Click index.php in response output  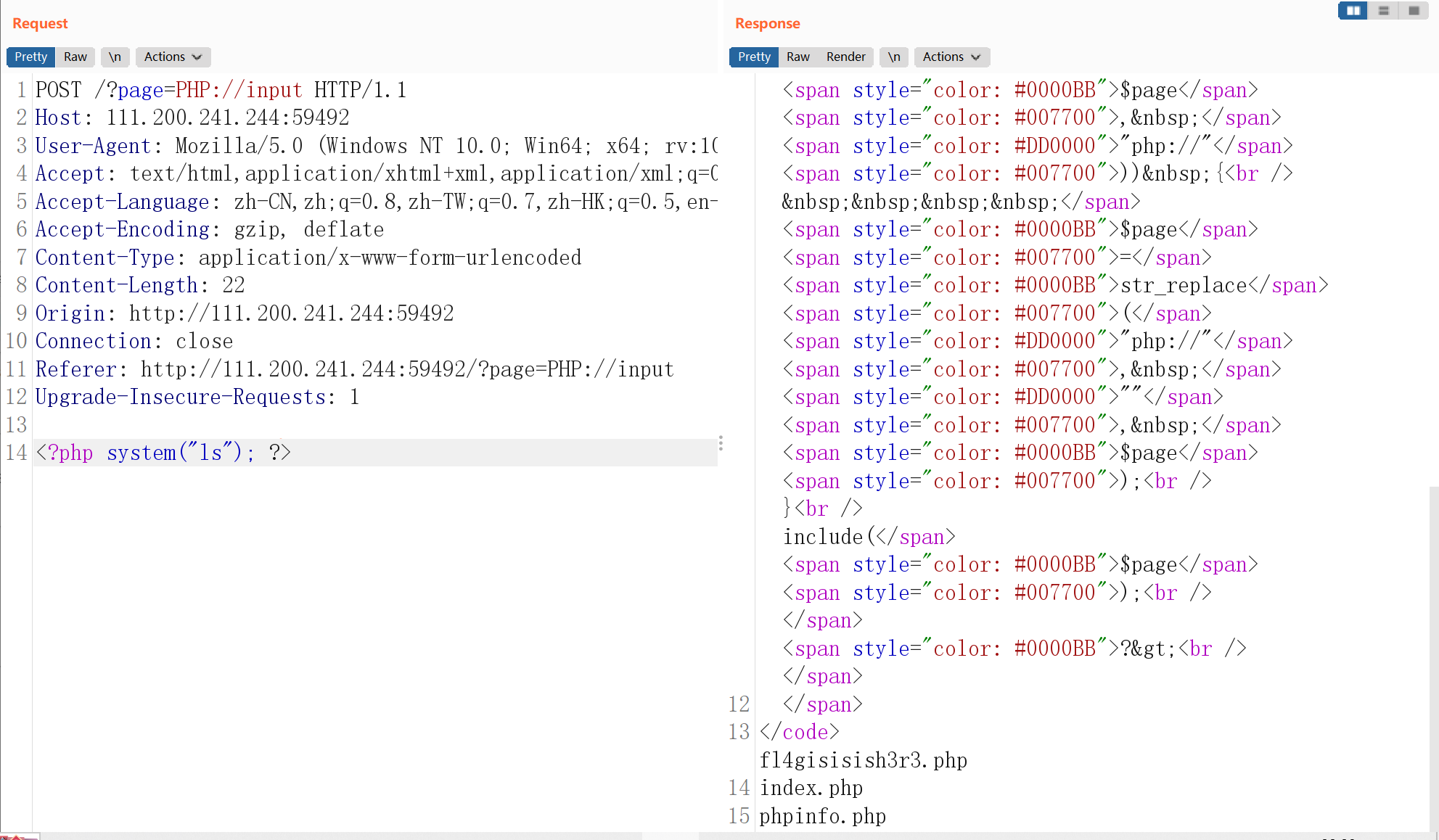coord(811,788)
